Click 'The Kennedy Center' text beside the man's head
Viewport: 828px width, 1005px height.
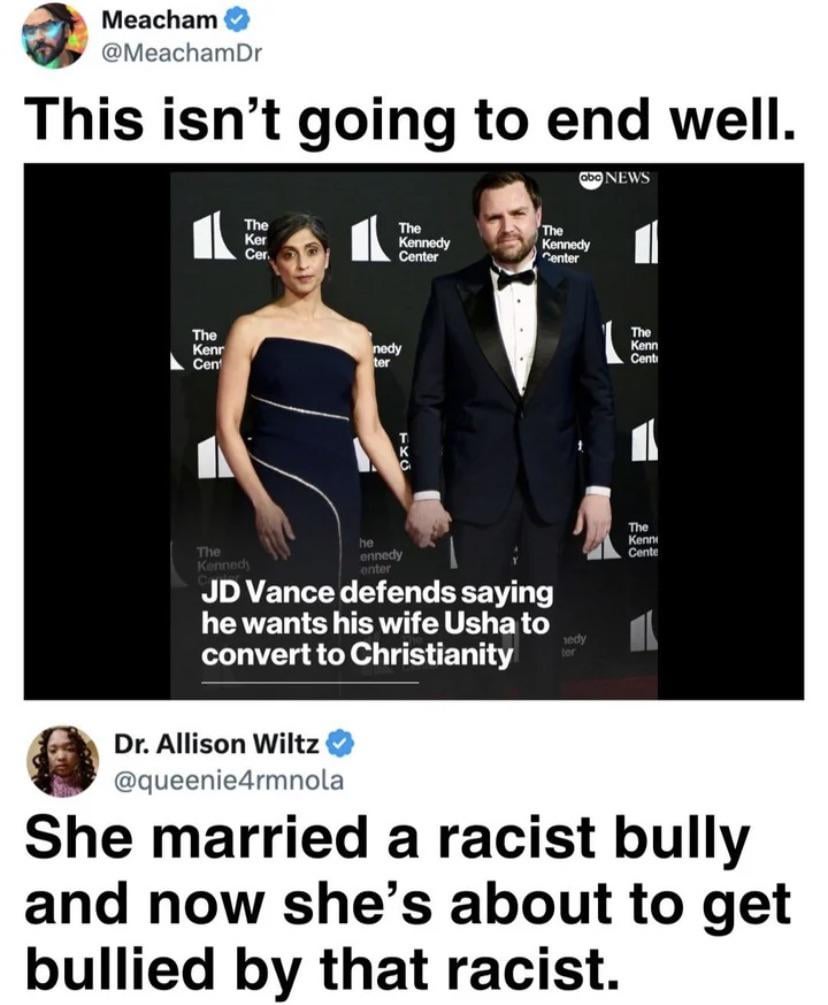565,244
